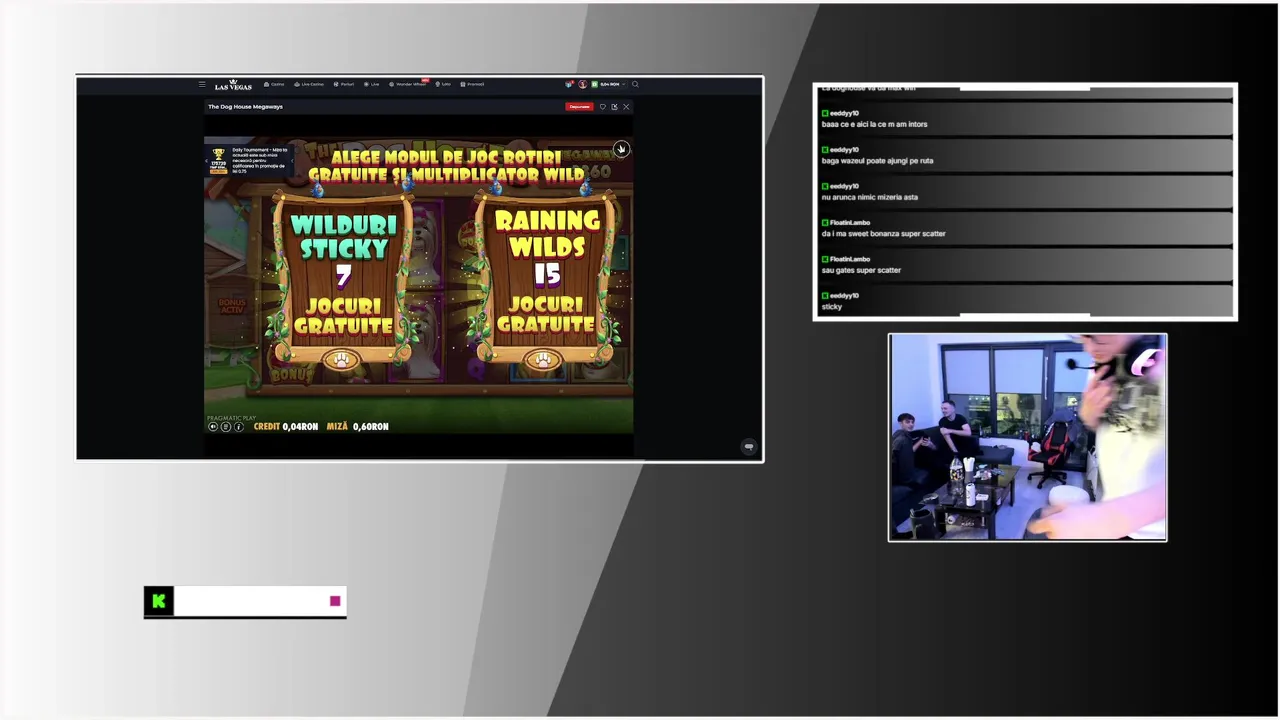Click the red Depunere button

tap(579, 107)
